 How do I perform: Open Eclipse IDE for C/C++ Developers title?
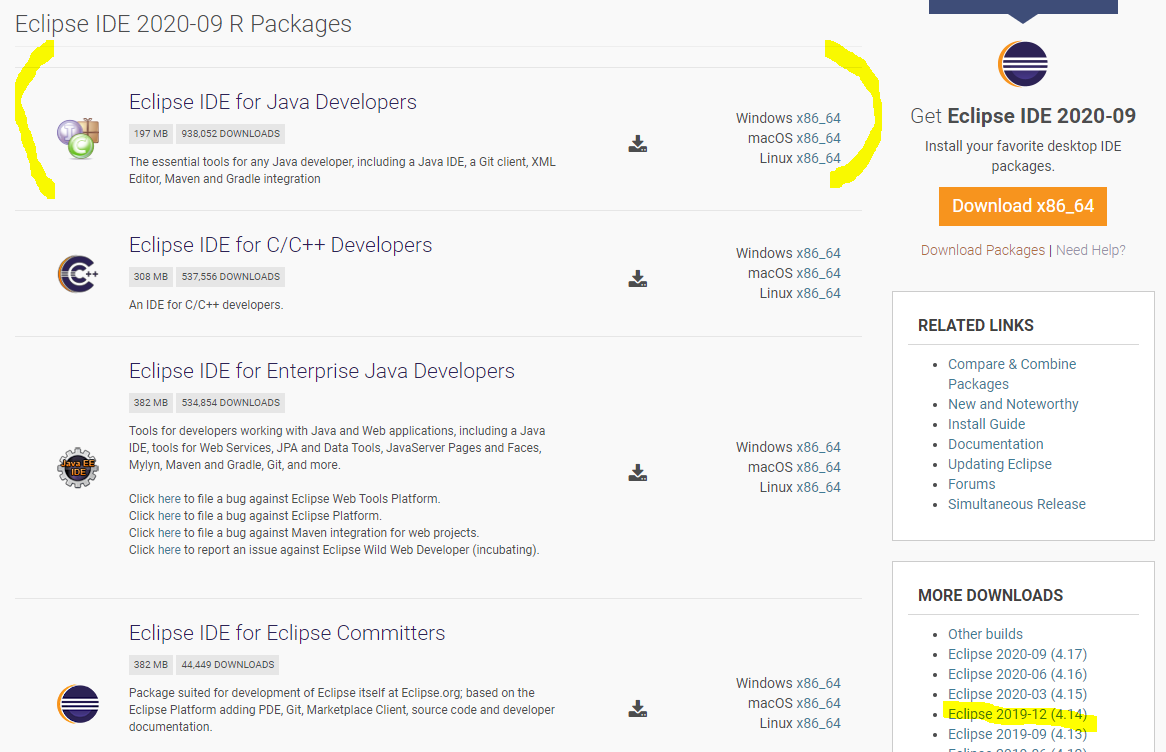[280, 245]
